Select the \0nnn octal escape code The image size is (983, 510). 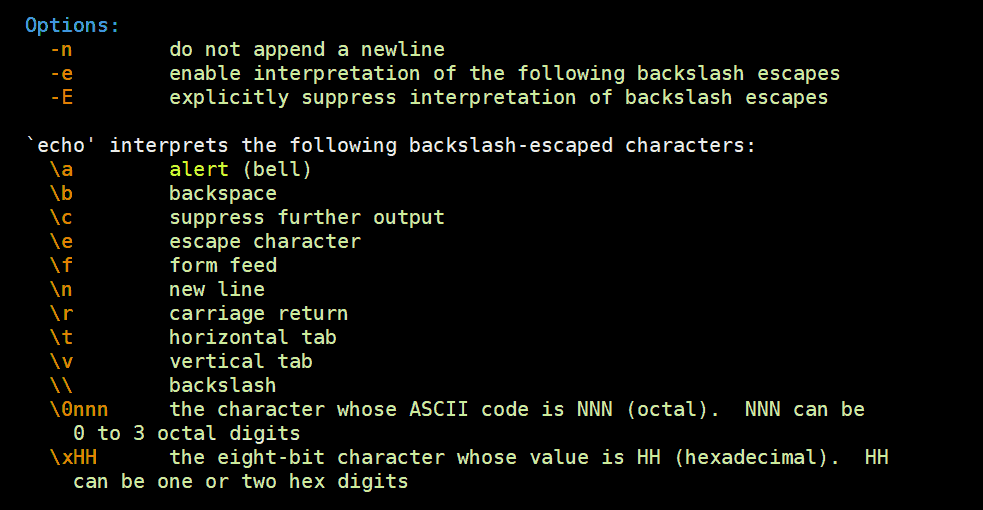tap(79, 410)
